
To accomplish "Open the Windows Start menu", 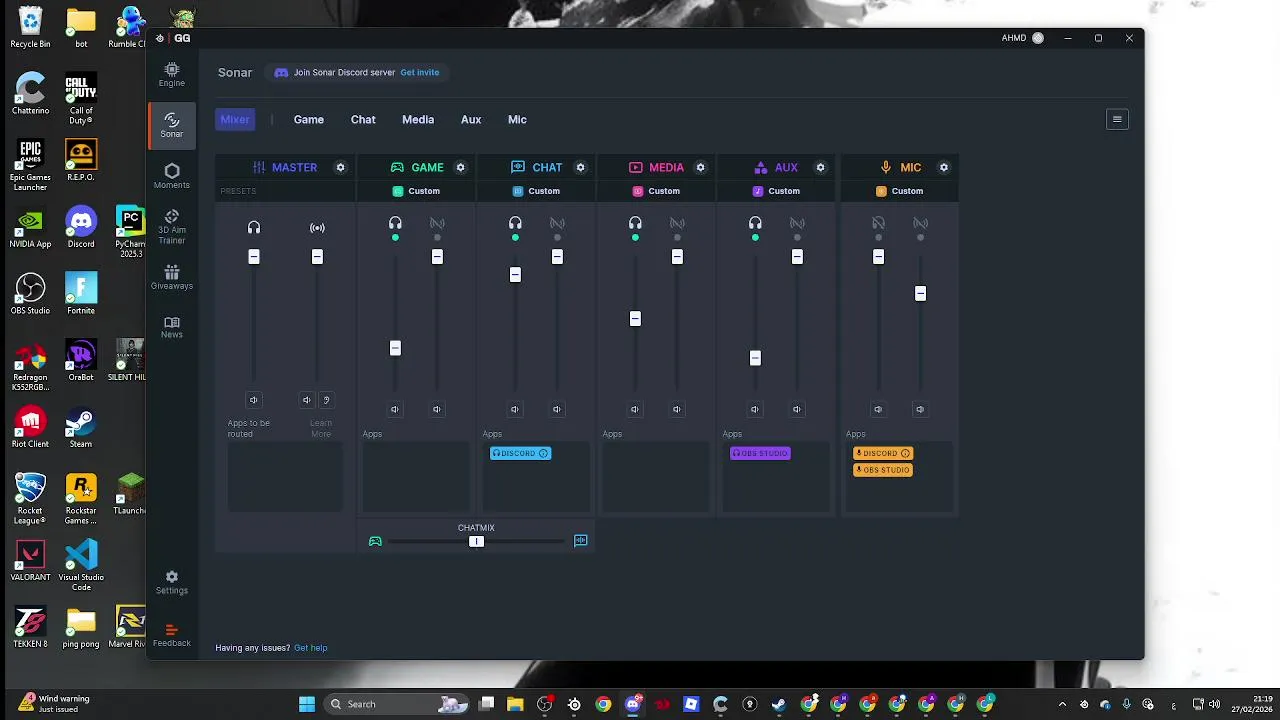I will tap(307, 704).
